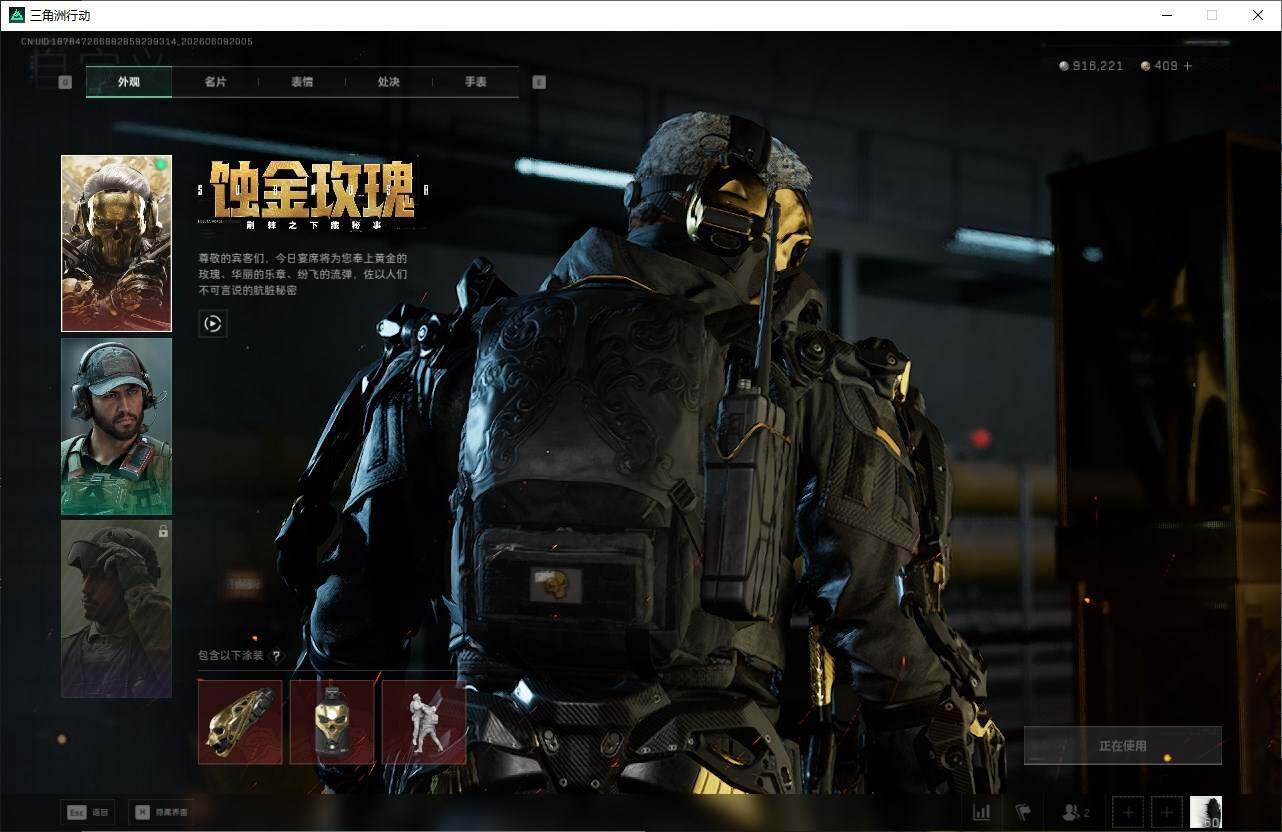
Task: Click the lock icon on third skin
Action: click(163, 532)
